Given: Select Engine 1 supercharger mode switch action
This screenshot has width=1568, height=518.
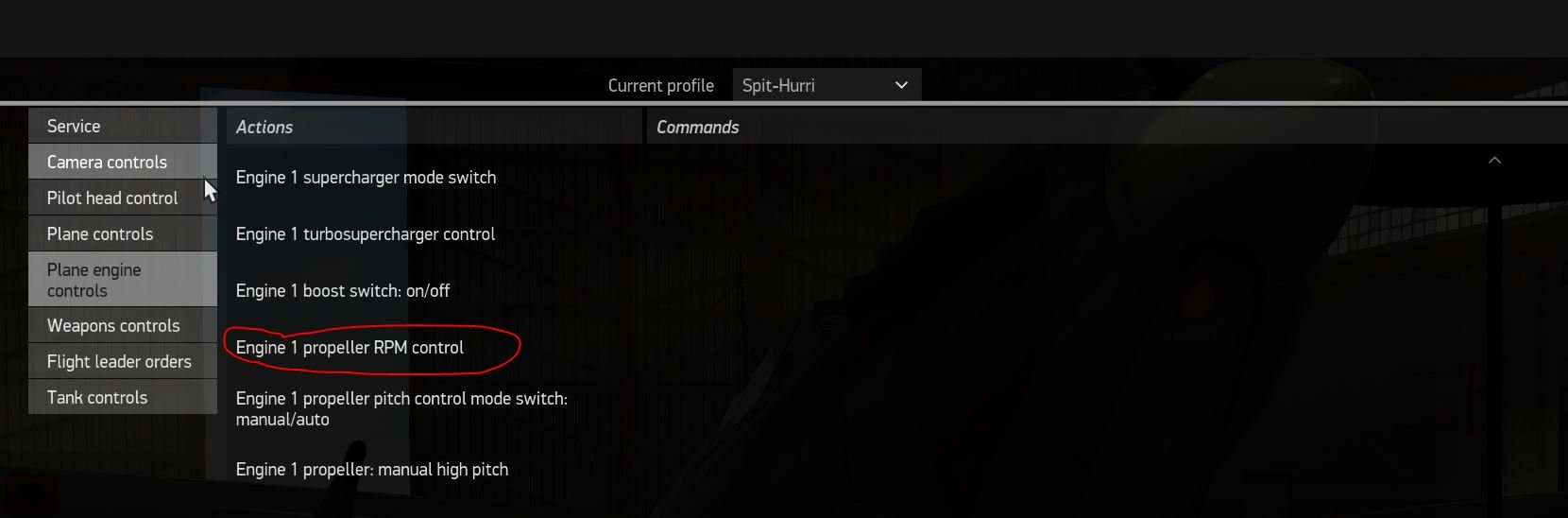Looking at the screenshot, I should (x=366, y=178).
